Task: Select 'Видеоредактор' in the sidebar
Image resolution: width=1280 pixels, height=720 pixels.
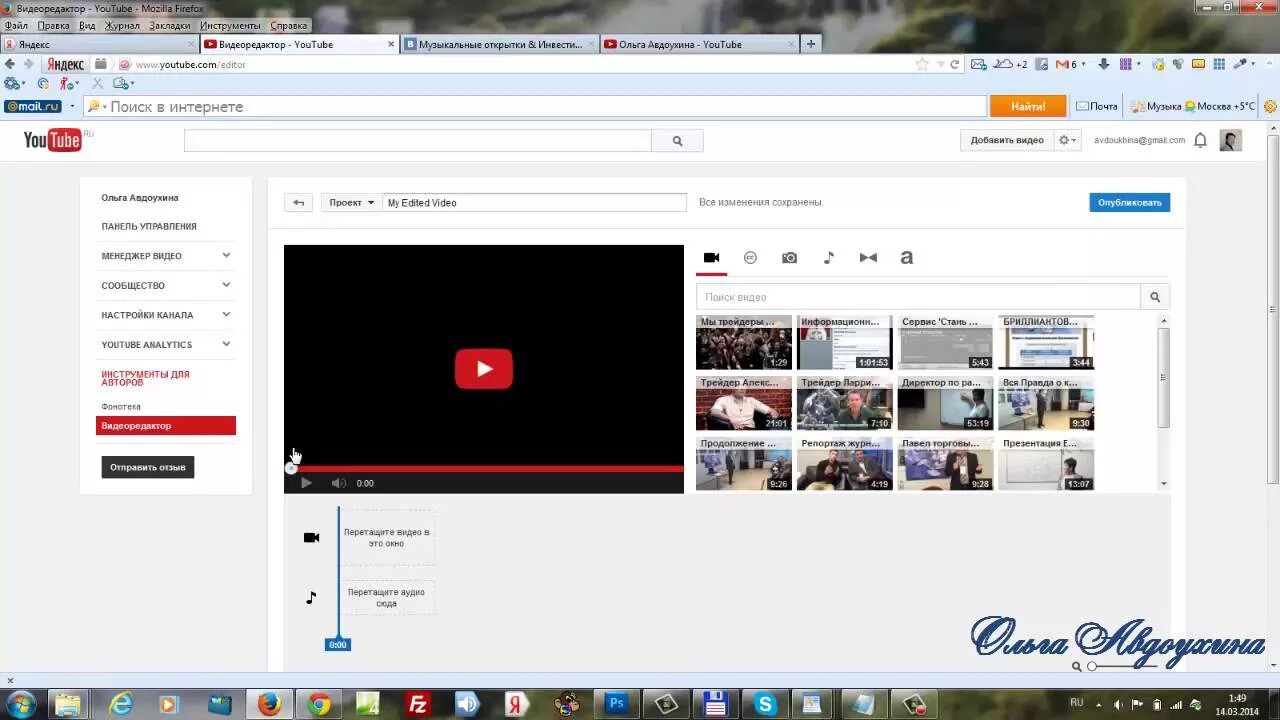Action: (166, 426)
